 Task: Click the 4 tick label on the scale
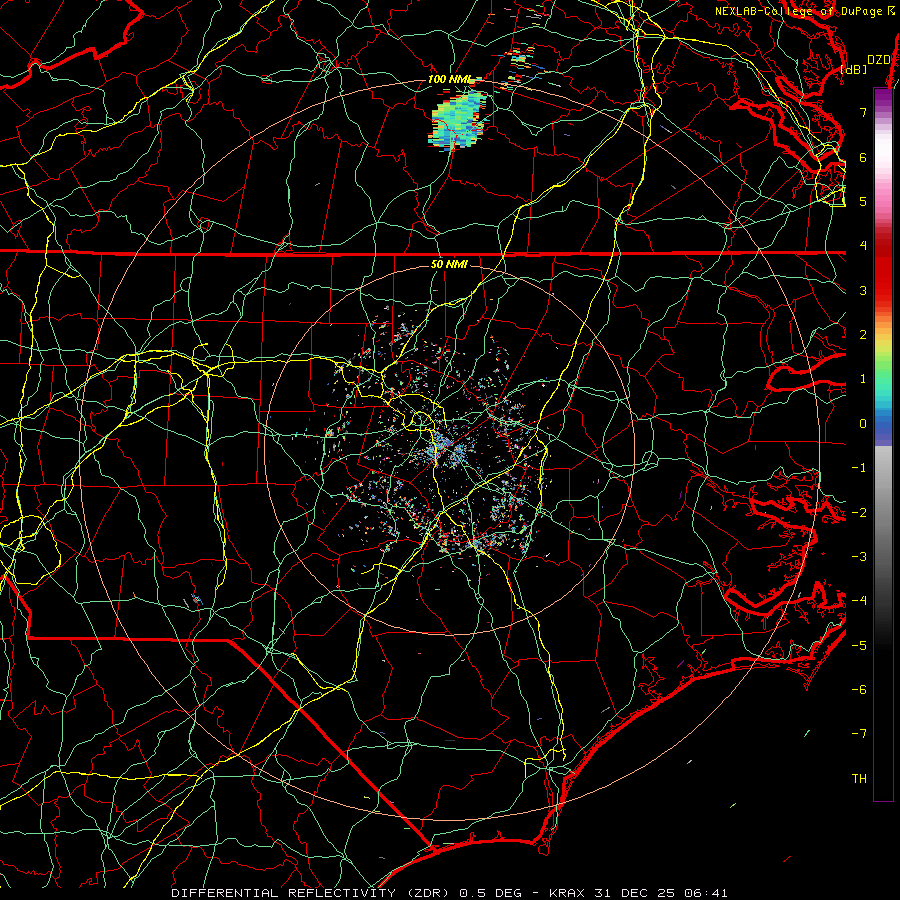pyautogui.click(x=863, y=246)
